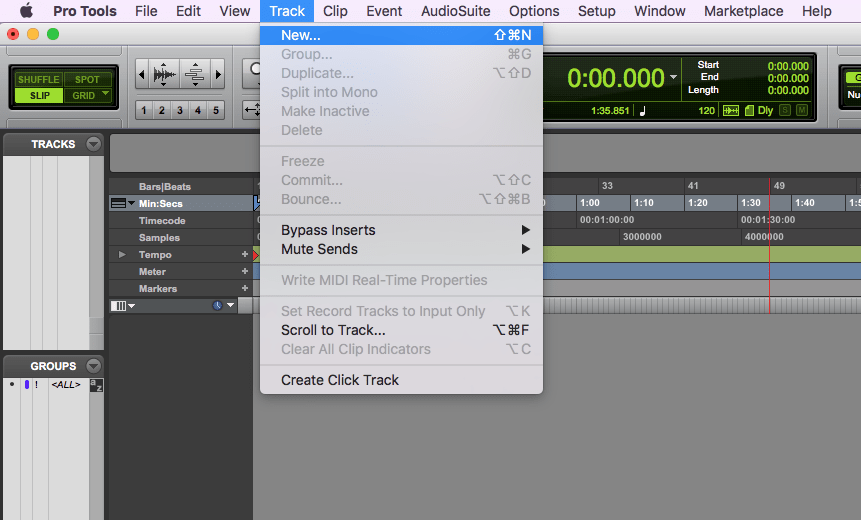Open ruler view selector next to Min:Secs
The width and height of the screenshot is (861, 520).
[x=131, y=203]
